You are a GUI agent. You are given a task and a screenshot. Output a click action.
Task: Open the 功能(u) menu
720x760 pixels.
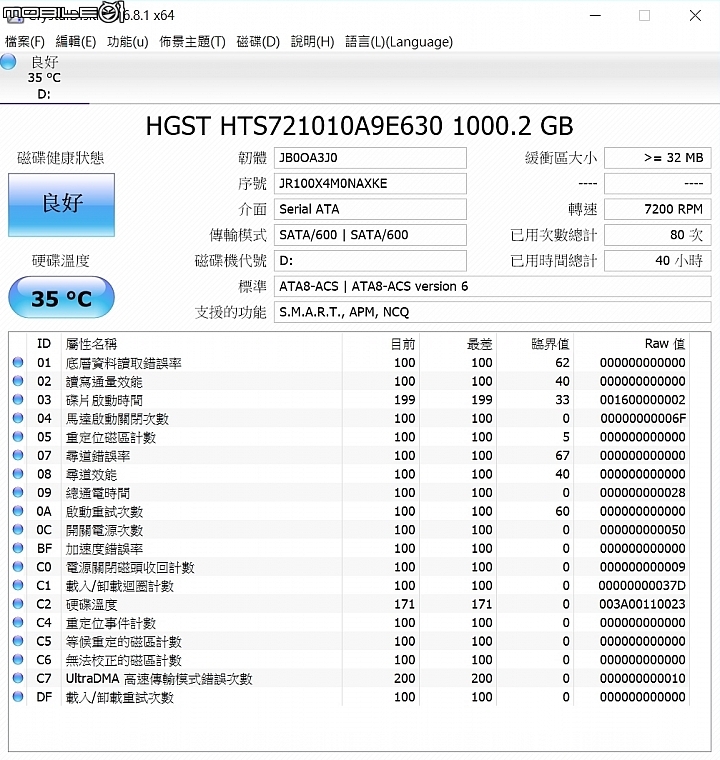tap(128, 42)
